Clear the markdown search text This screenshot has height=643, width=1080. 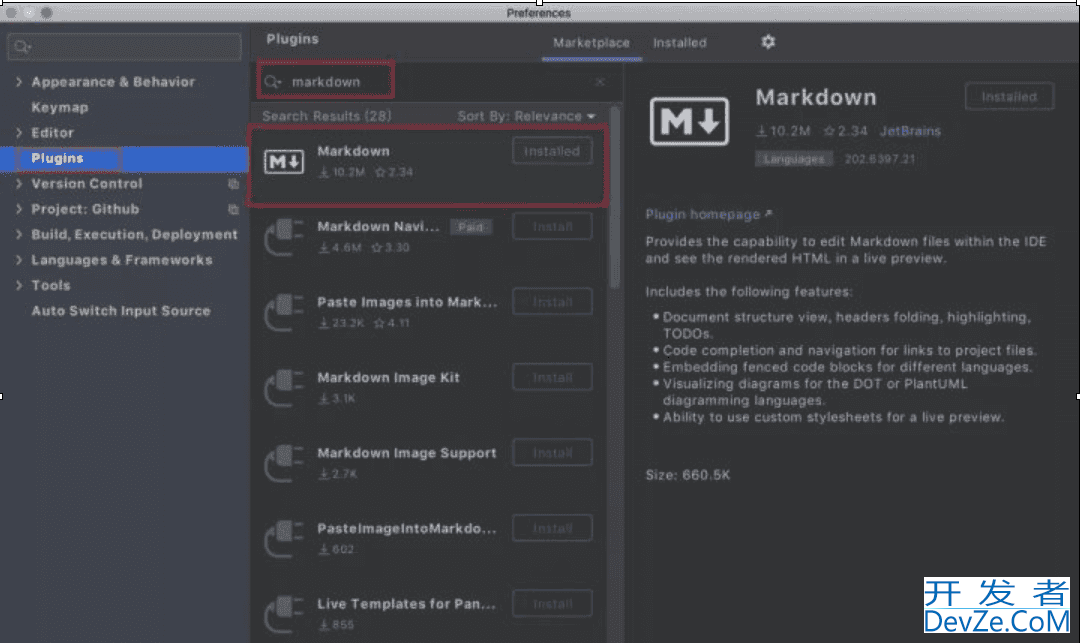pos(600,82)
